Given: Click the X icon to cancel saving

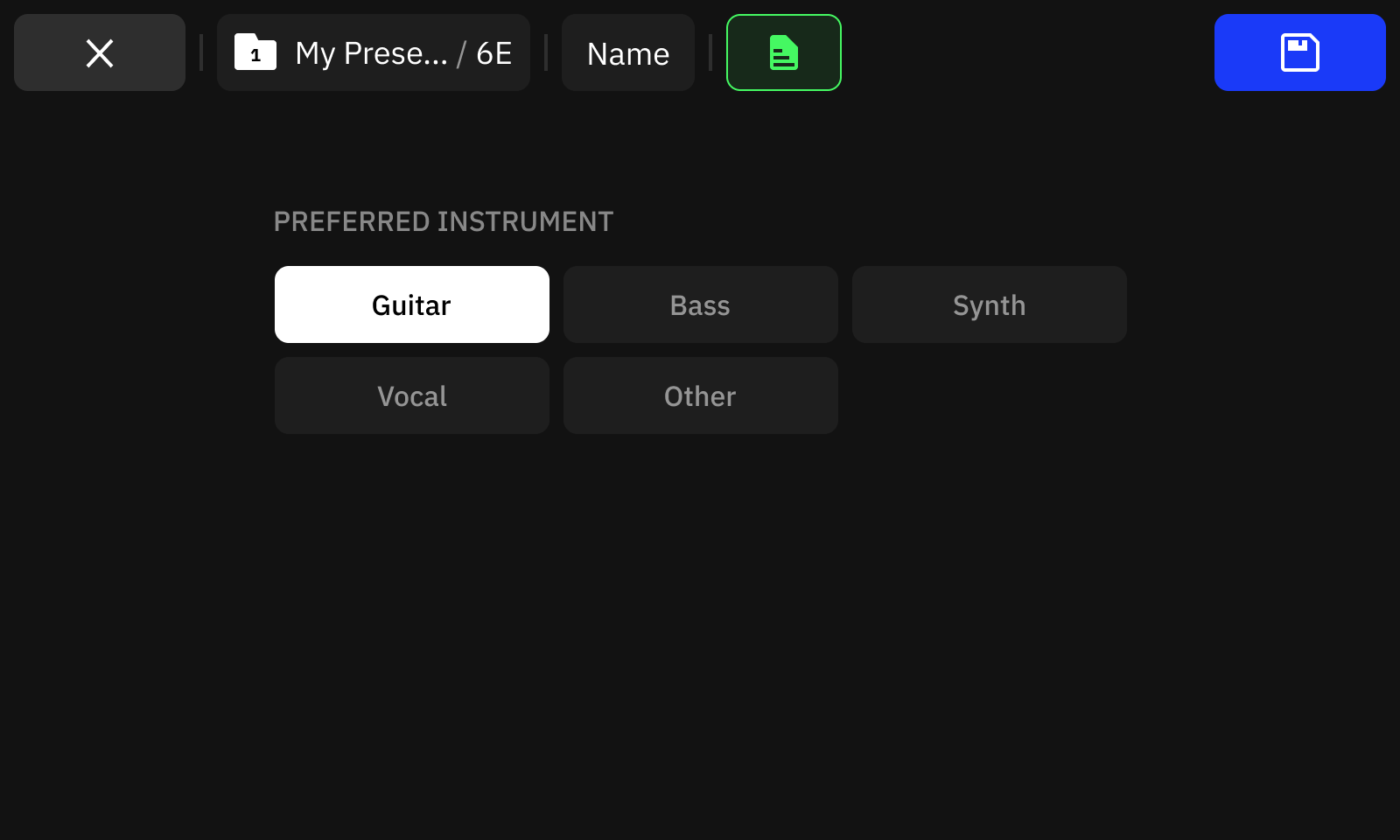Looking at the screenshot, I should coord(100,53).
